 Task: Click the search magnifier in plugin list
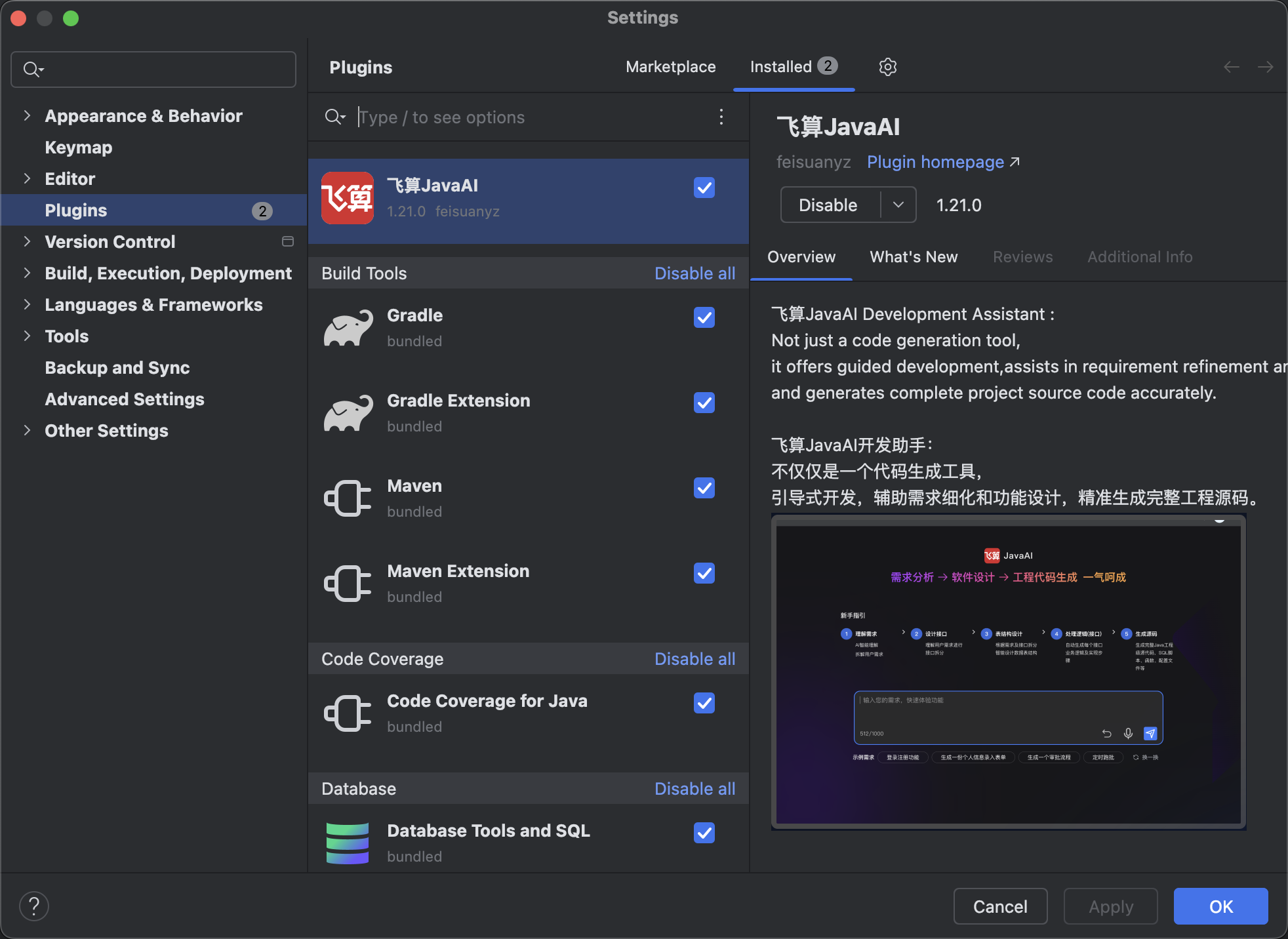point(334,117)
